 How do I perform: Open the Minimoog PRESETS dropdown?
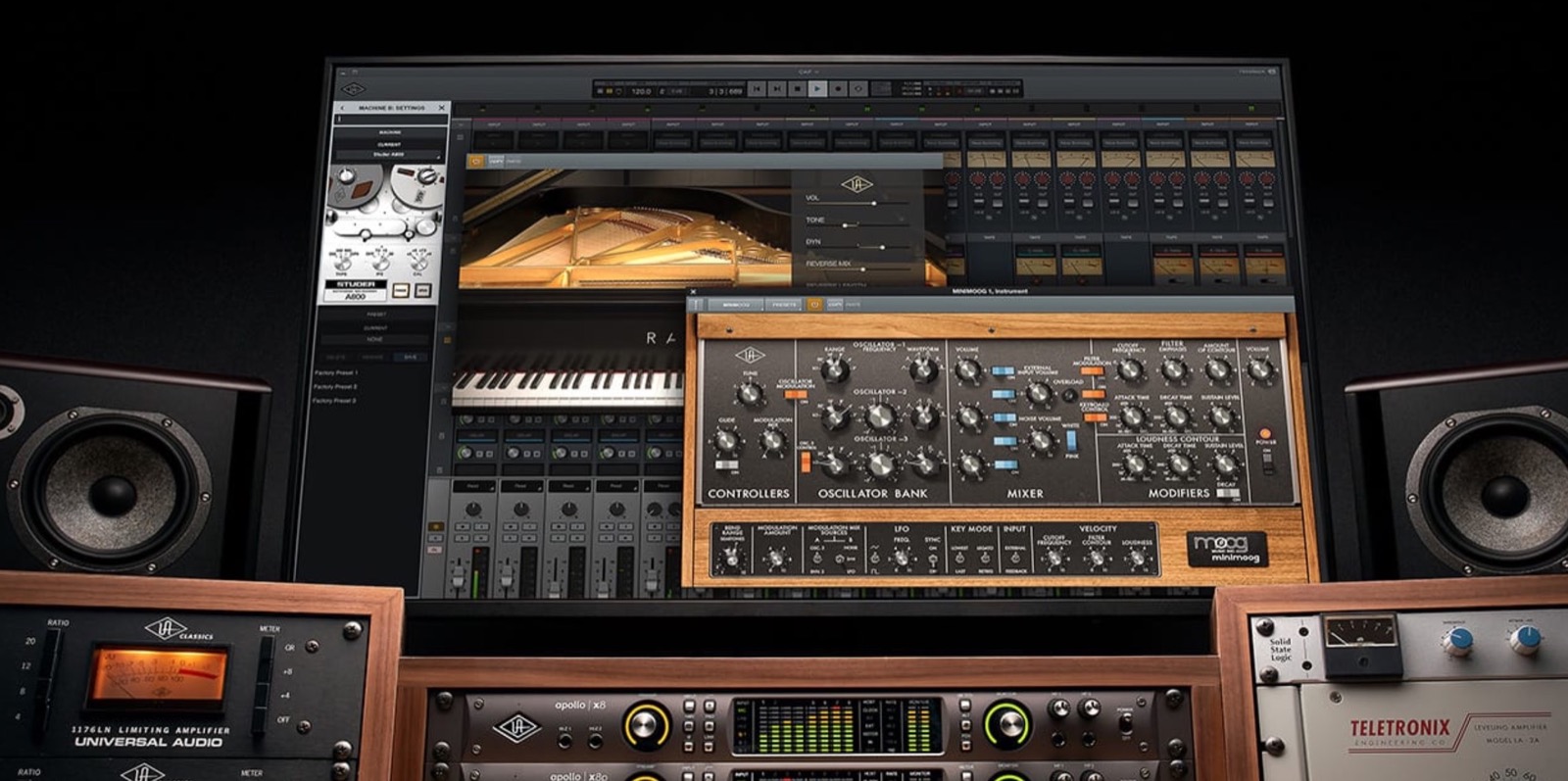[x=784, y=305]
